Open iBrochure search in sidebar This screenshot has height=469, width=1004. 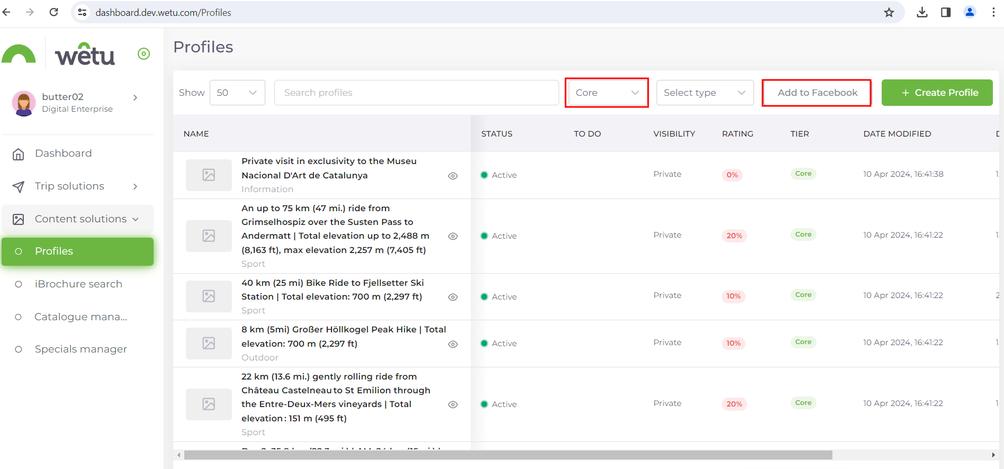click(x=78, y=284)
